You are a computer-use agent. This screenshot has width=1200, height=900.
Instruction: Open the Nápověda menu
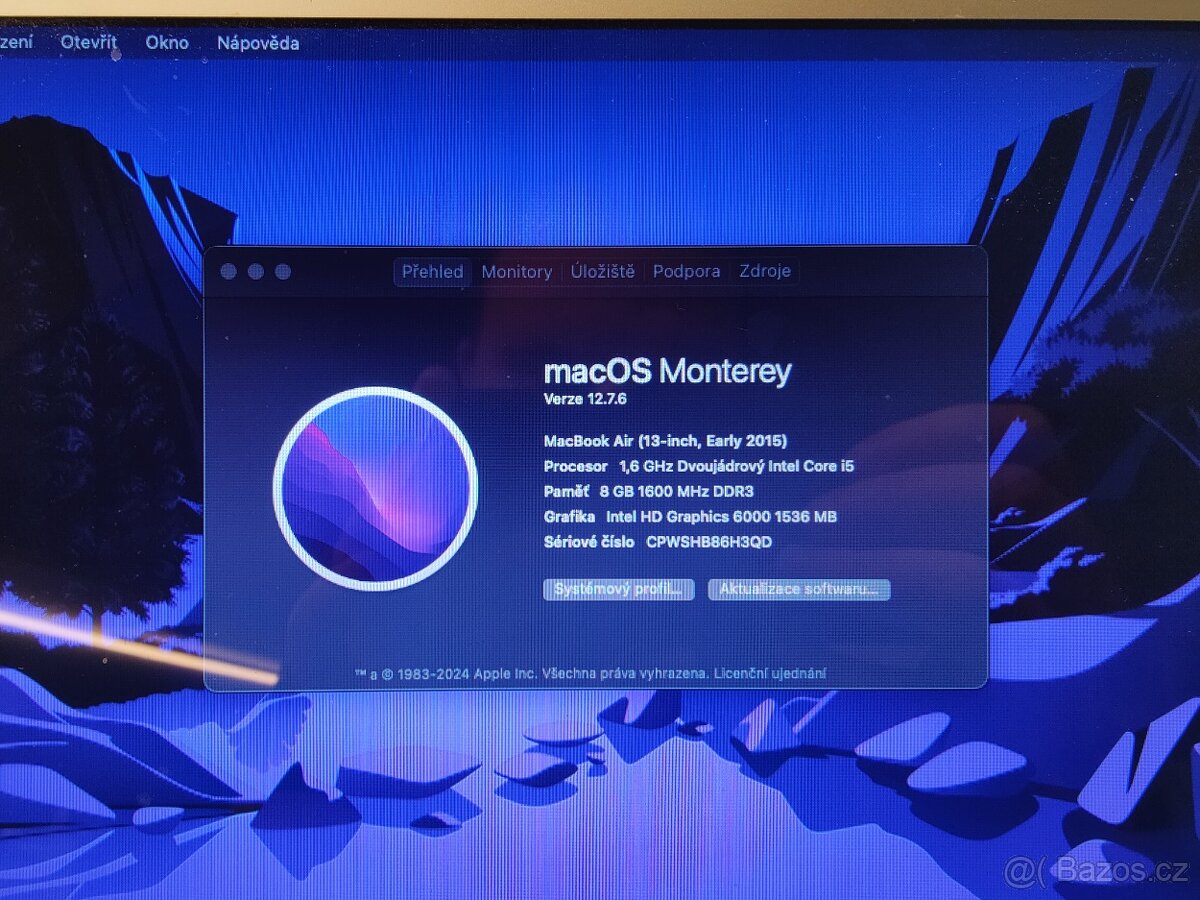click(x=258, y=43)
